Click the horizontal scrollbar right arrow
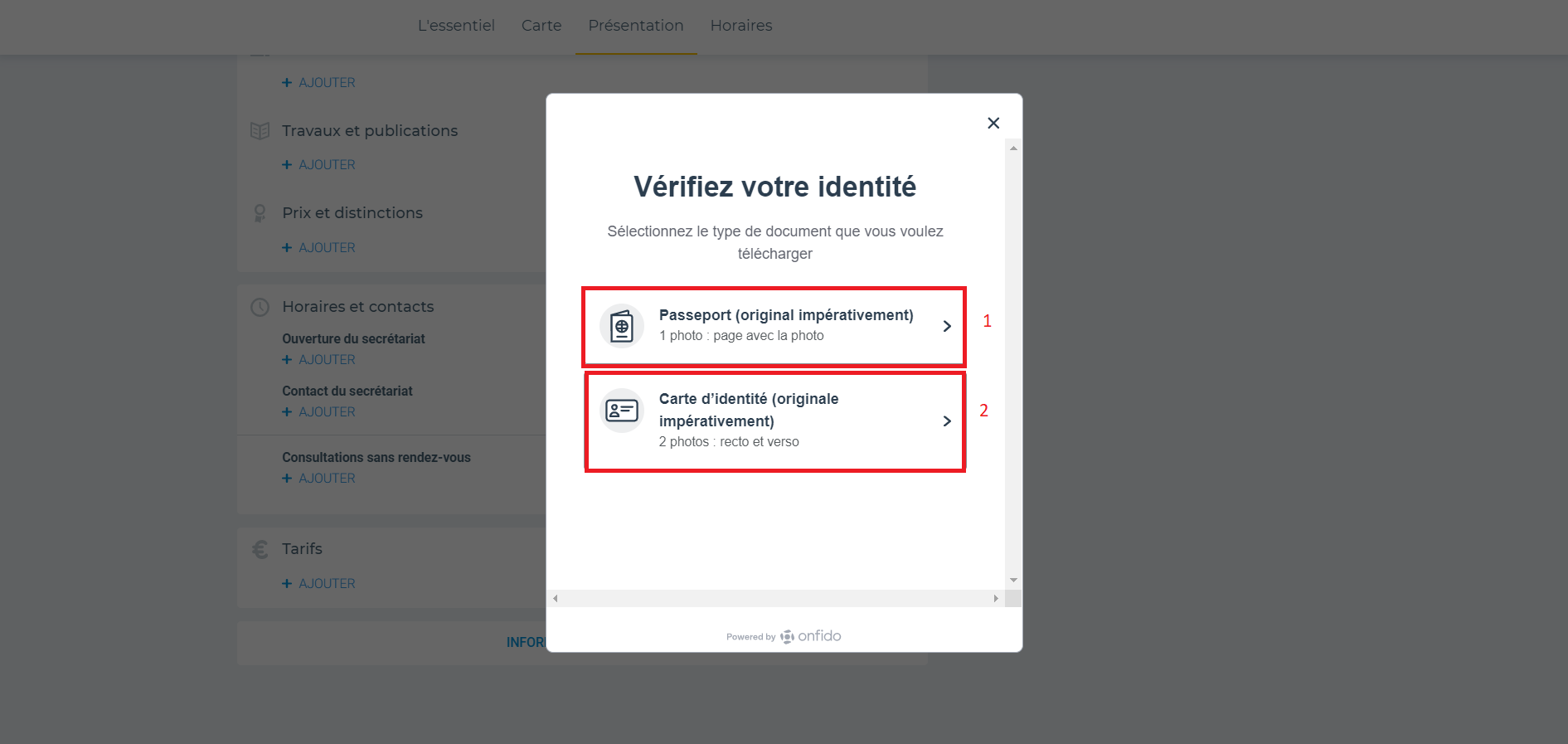1568x744 pixels. [x=996, y=598]
